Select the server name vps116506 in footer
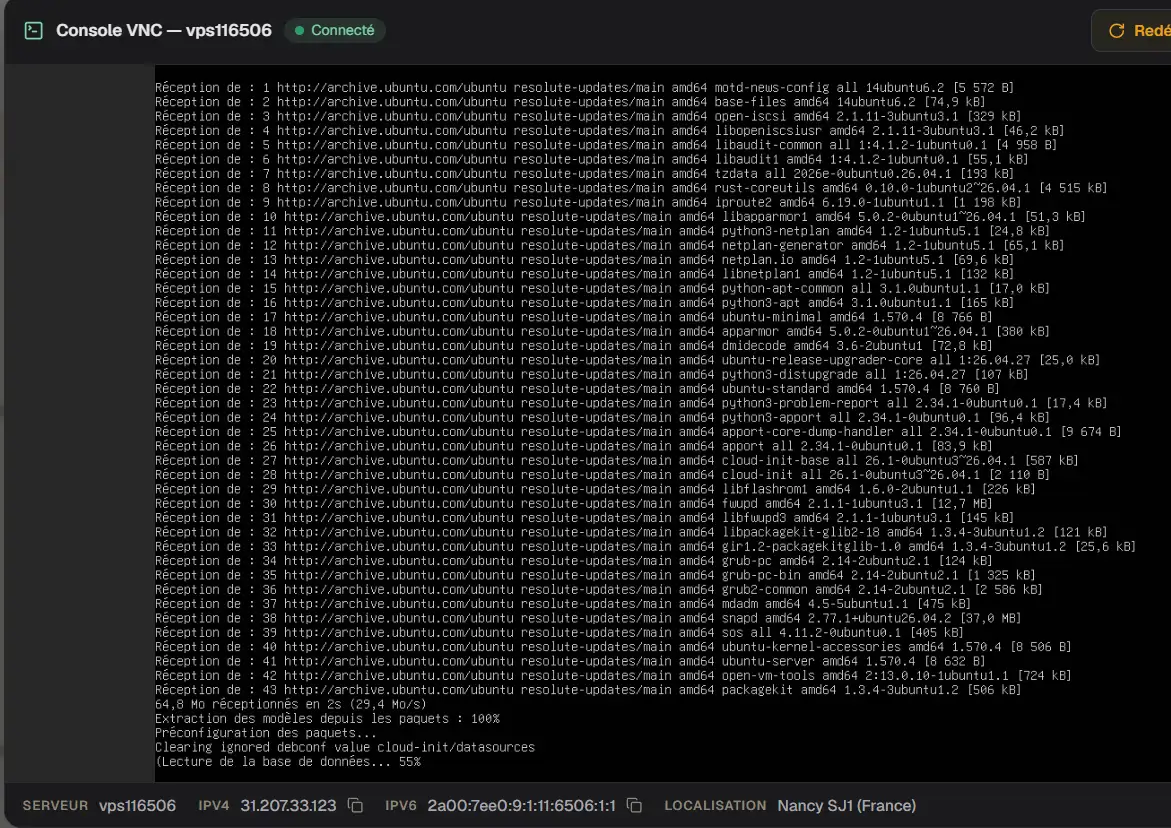The width and height of the screenshot is (1171, 828). [137, 806]
